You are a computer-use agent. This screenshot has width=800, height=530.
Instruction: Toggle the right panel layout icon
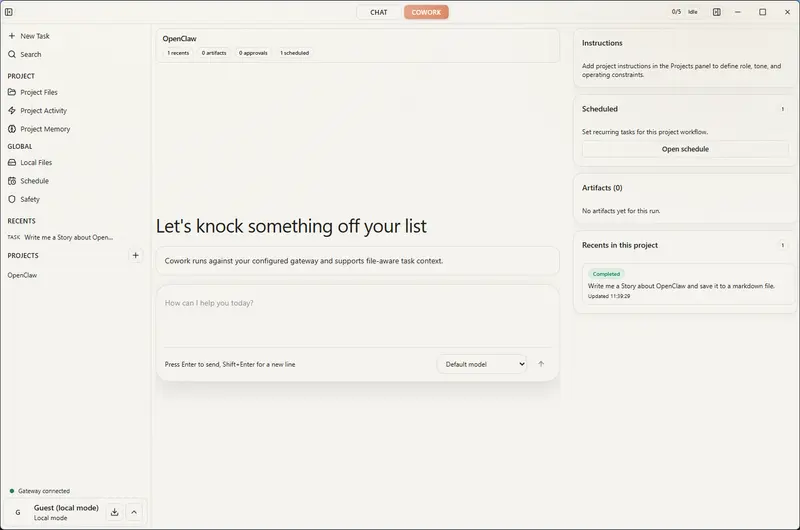point(717,12)
